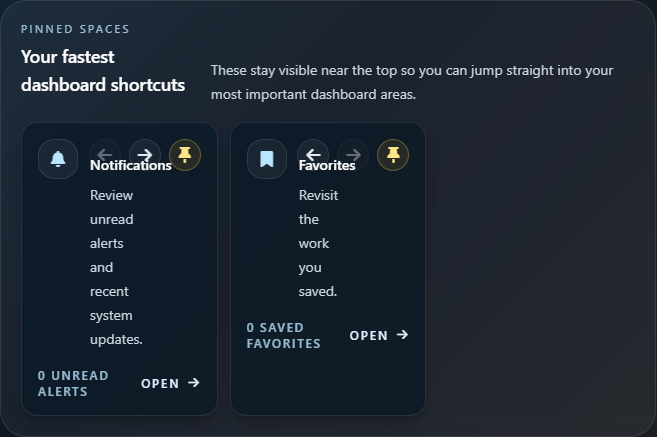
Task: Click the left arrow on Notifications card
Action: click(105, 154)
